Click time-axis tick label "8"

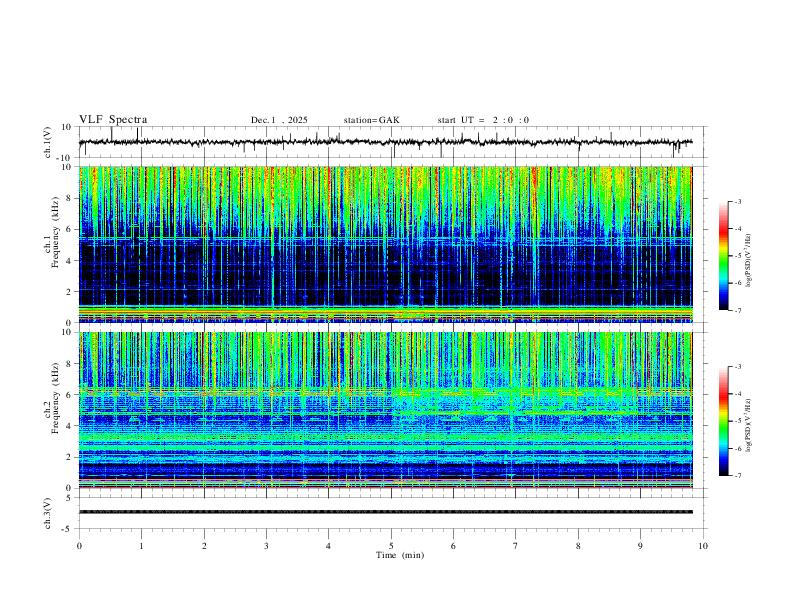coord(578,546)
